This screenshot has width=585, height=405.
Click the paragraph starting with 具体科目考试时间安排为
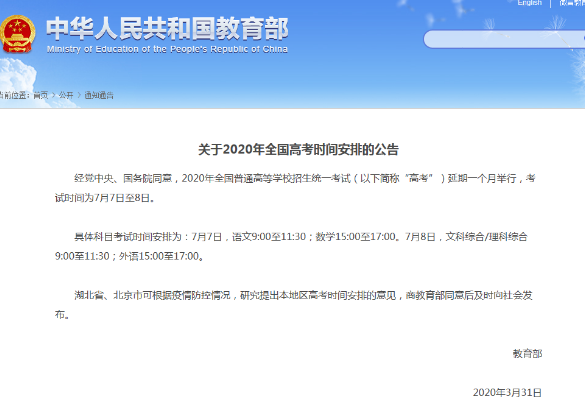(x=291, y=246)
